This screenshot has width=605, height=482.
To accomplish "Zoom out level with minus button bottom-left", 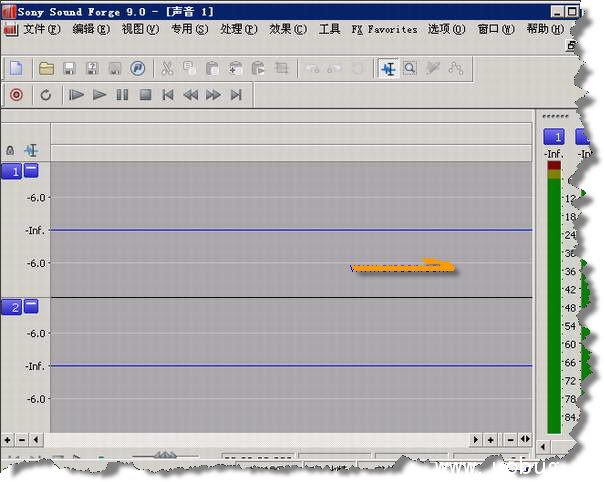I will coord(22,440).
